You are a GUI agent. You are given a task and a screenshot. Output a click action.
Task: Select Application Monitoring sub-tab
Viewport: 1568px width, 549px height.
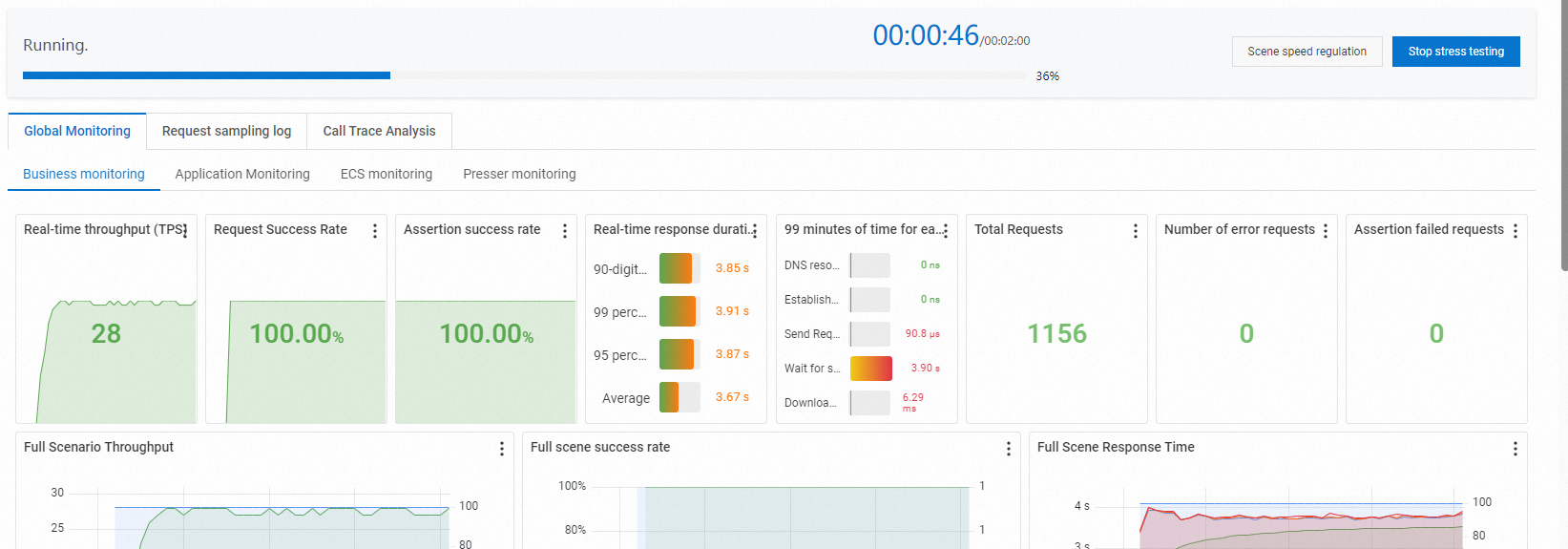pos(242,174)
